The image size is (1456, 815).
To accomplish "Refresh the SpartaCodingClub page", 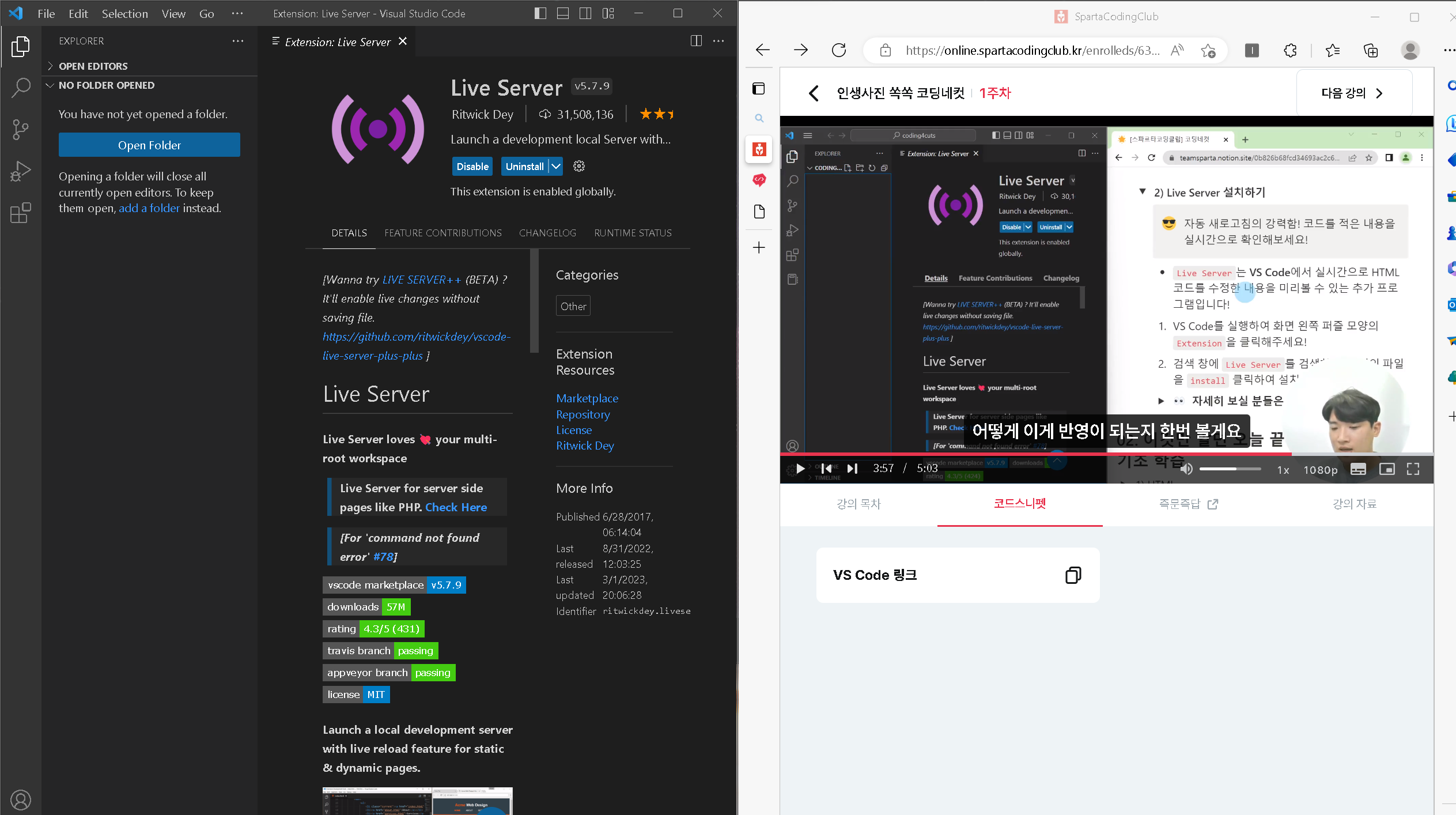I will tap(839, 50).
